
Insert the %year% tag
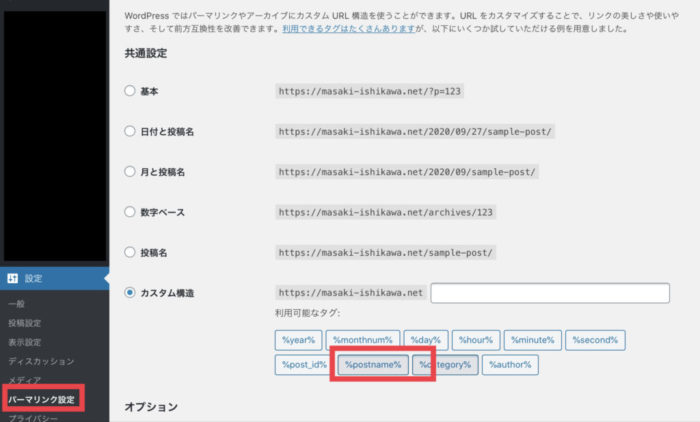298,340
